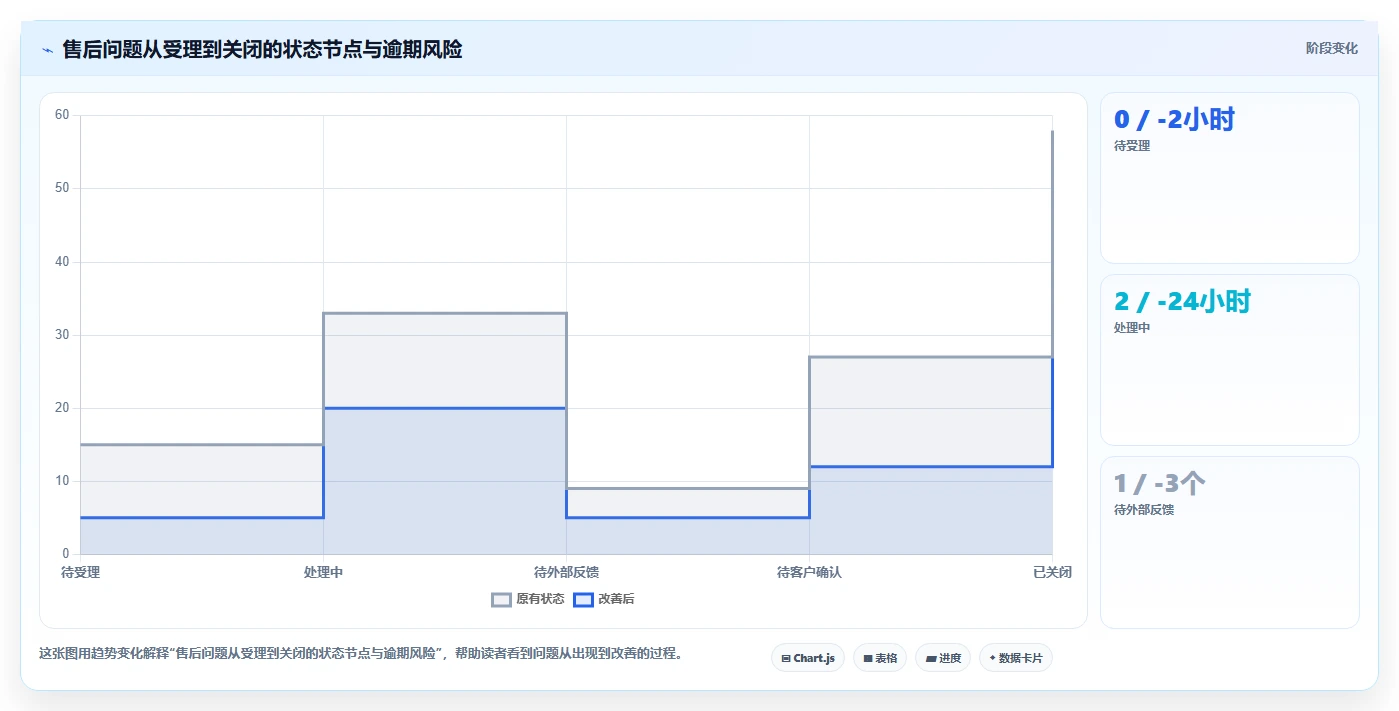Click the Chart.js tag chip
This screenshot has height=711, width=1399.
pyautogui.click(x=808, y=658)
